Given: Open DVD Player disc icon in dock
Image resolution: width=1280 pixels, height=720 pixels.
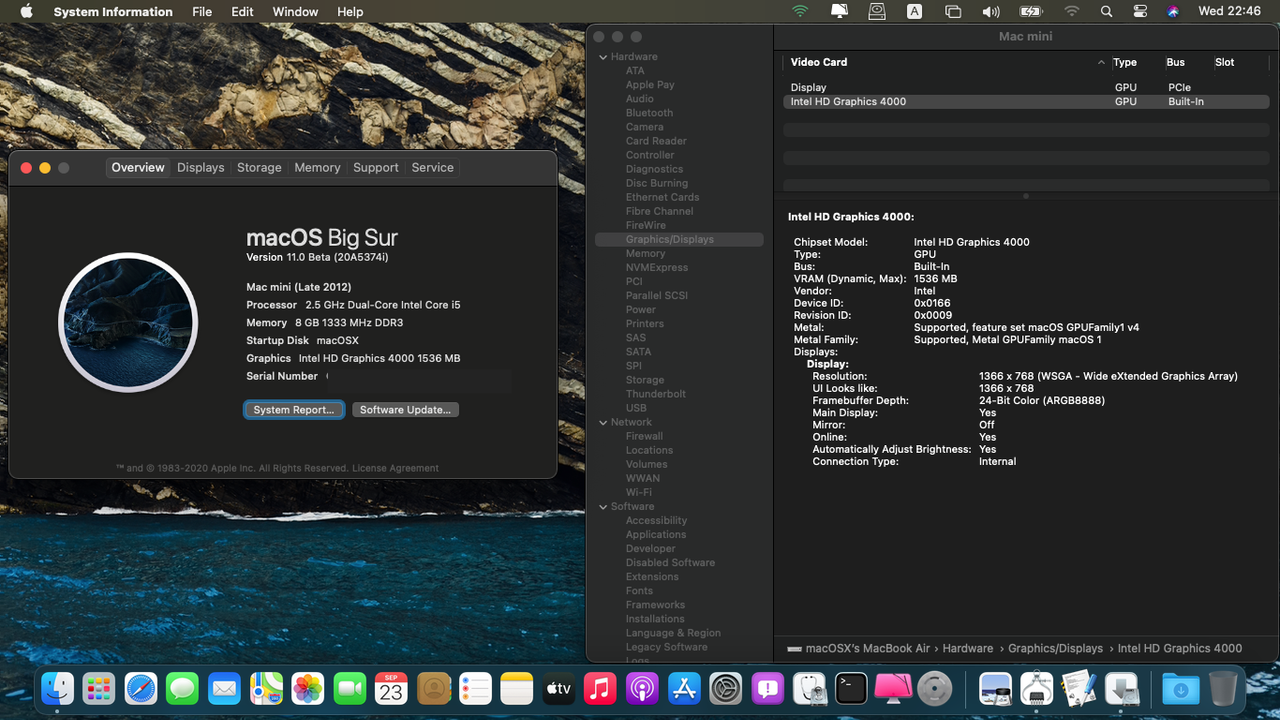Looking at the screenshot, I should click(935, 688).
